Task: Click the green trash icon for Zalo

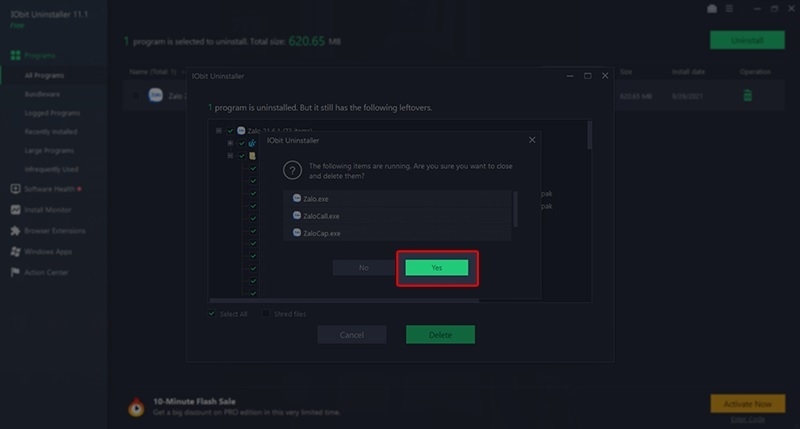Action: 746,96
